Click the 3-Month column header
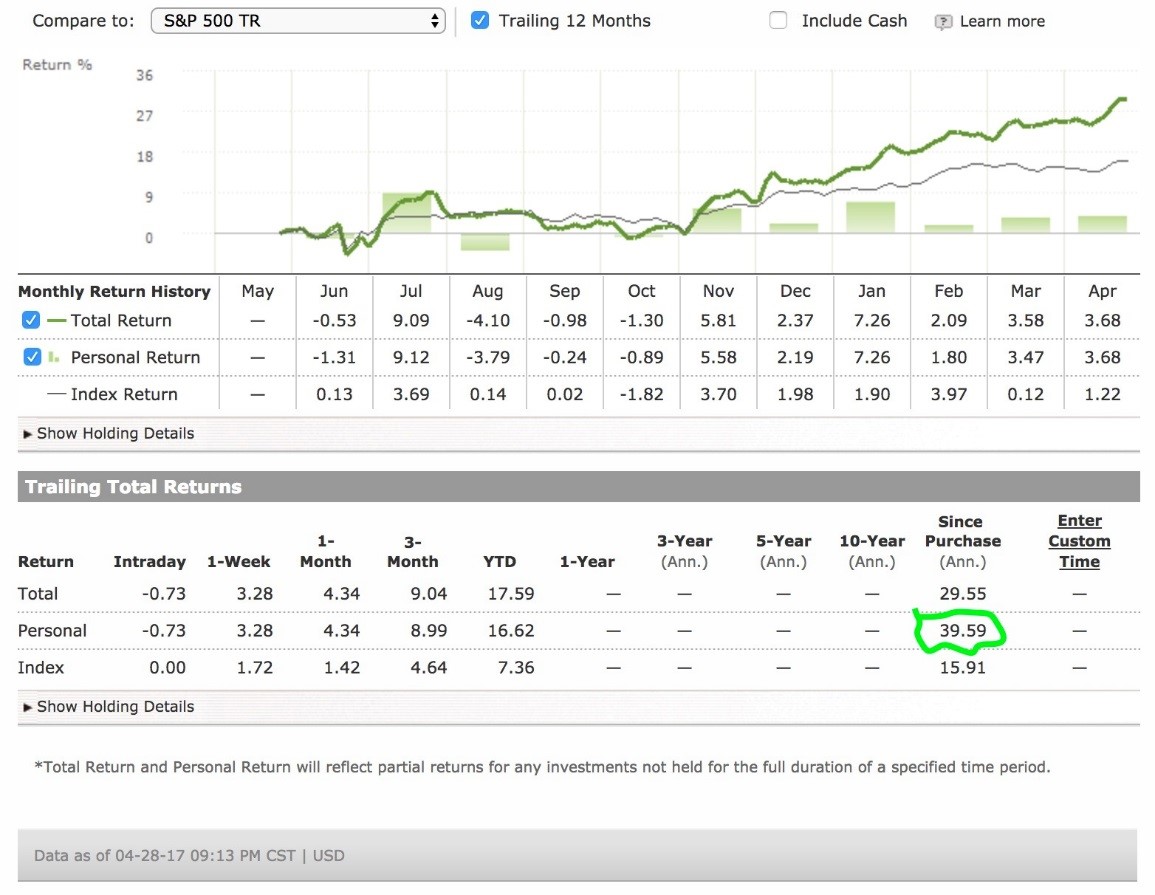The height and width of the screenshot is (895, 1155). tap(412, 552)
